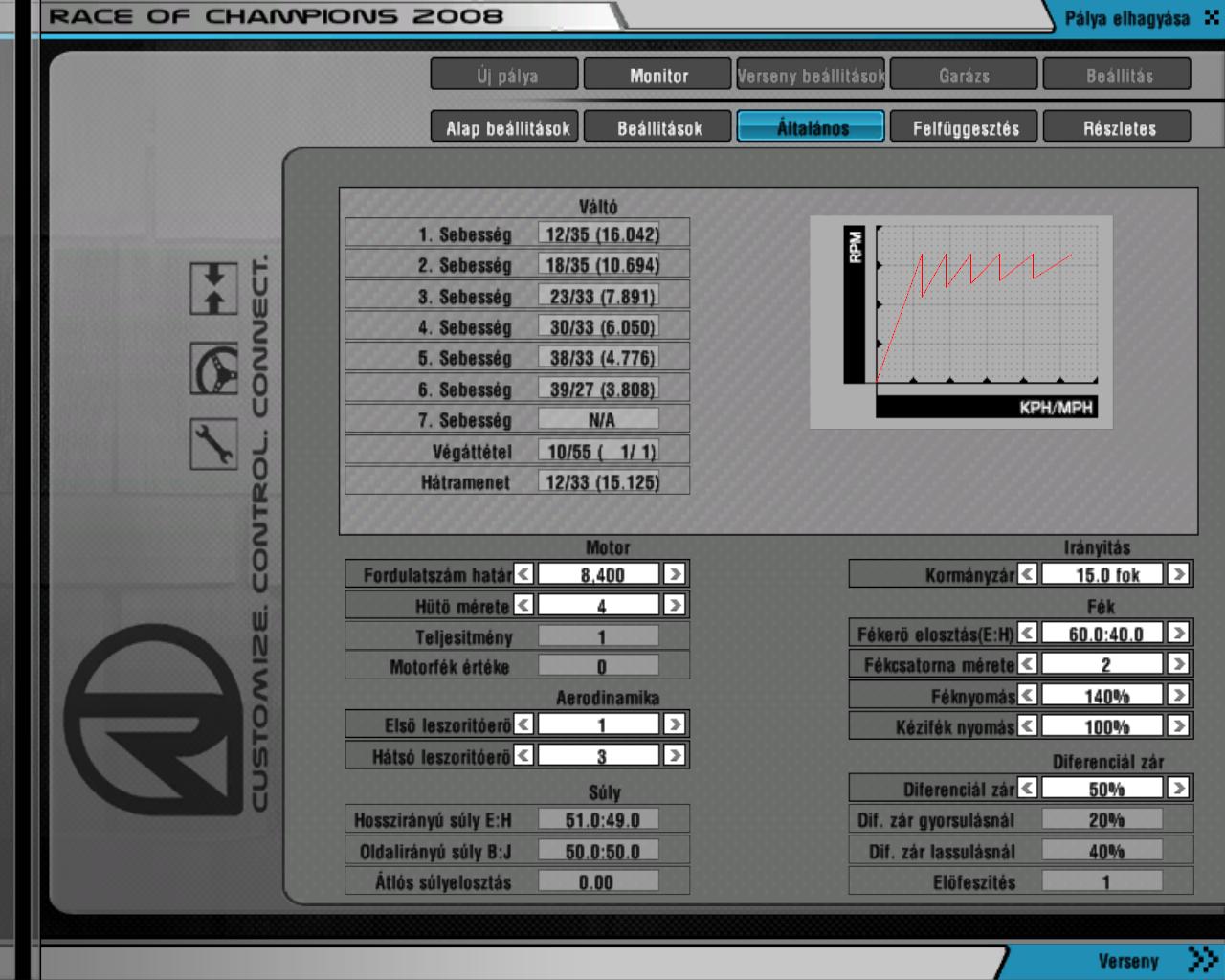Decrease Első leszorítóerő with left arrow

coord(523,724)
